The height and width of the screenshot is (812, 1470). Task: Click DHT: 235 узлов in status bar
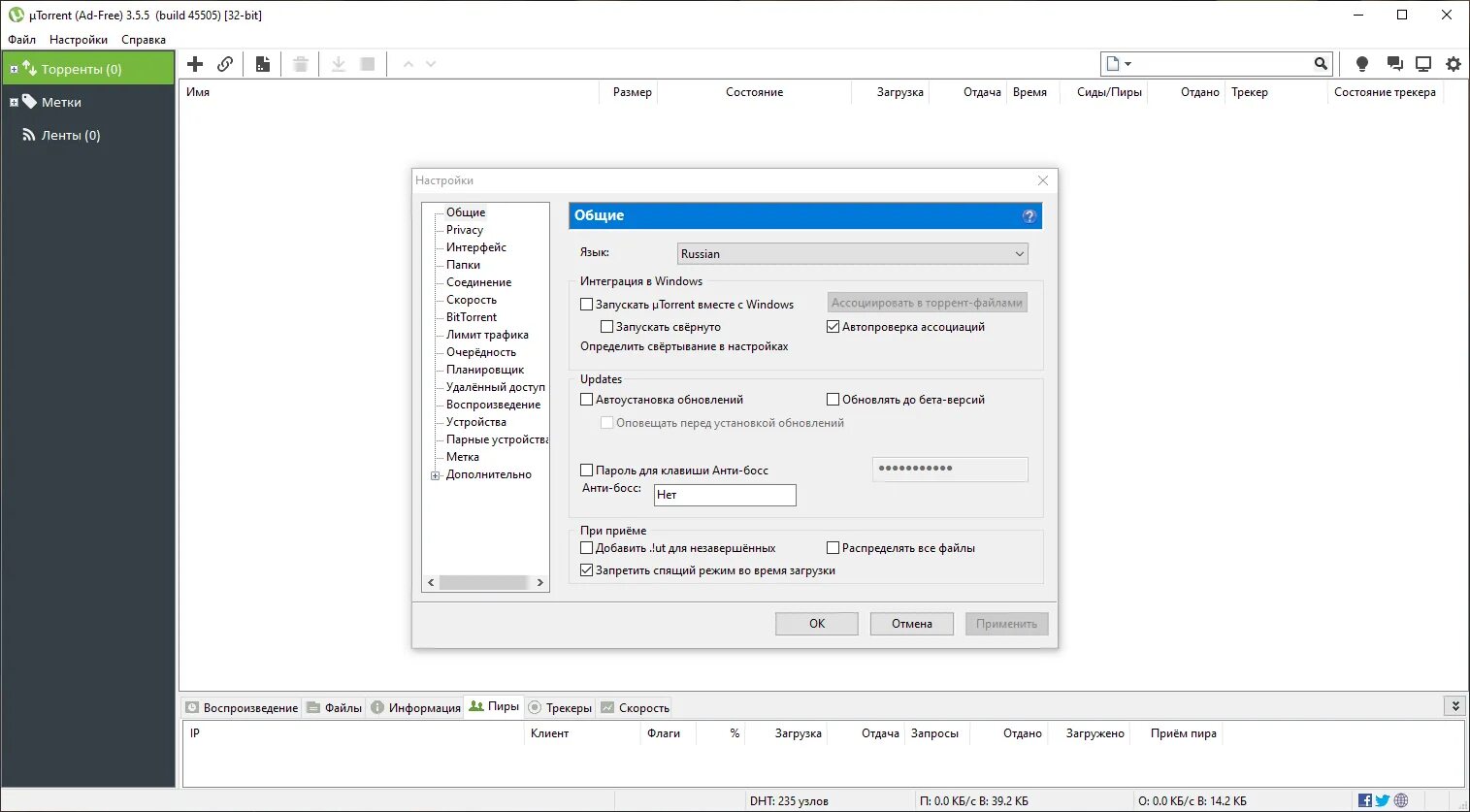[789, 801]
